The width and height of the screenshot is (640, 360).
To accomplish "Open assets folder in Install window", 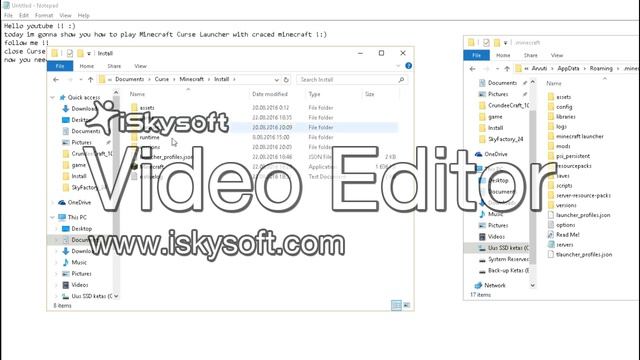I will (147, 108).
